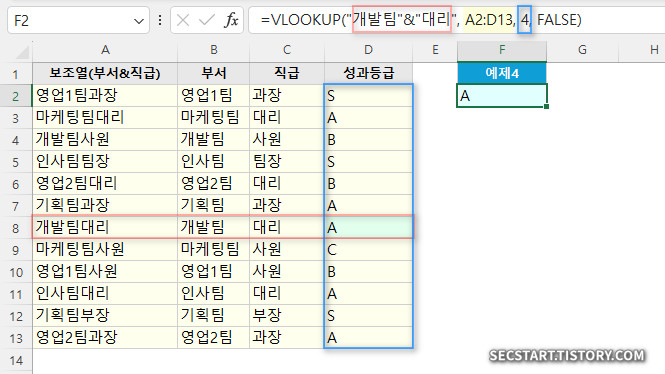Click 대리 in row 8 직급 column
The image size is (665, 374).
pyautogui.click(x=287, y=227)
